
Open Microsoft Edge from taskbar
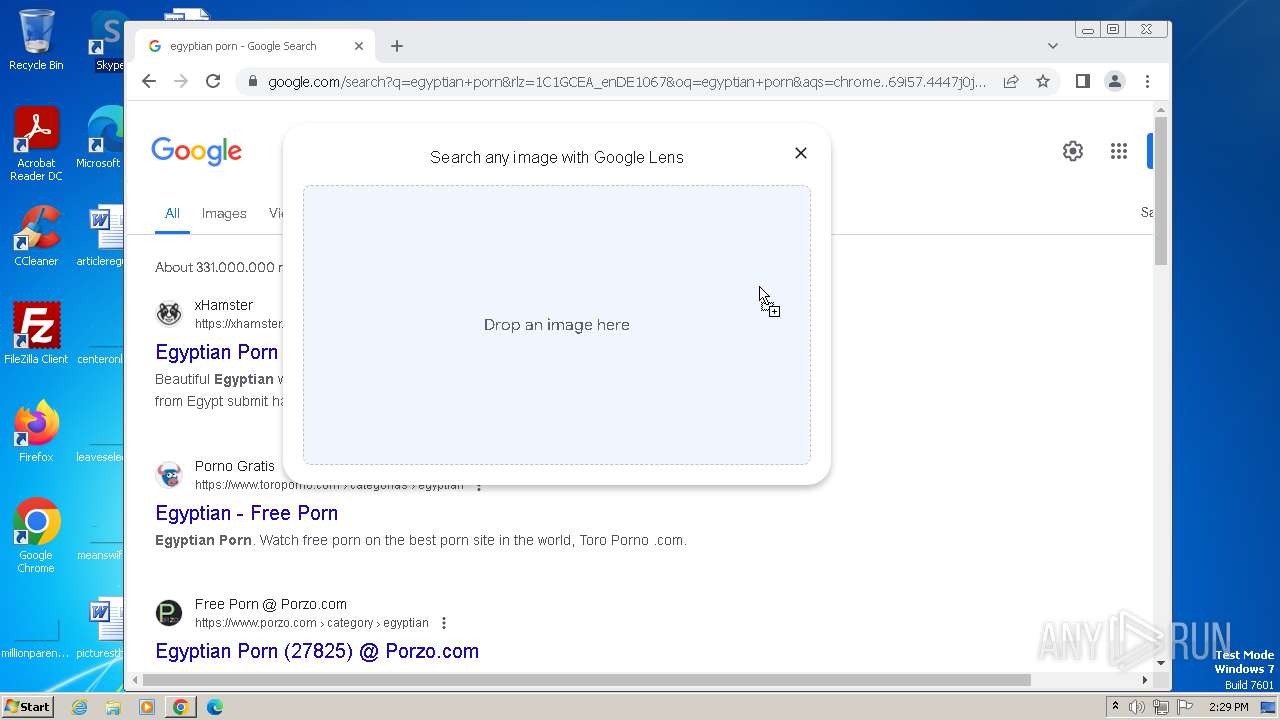tap(215, 707)
